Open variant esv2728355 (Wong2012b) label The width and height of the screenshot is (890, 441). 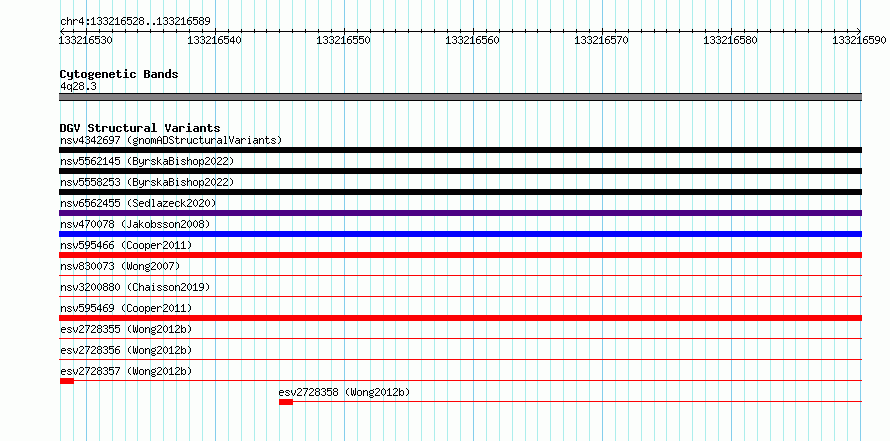click(x=126, y=329)
